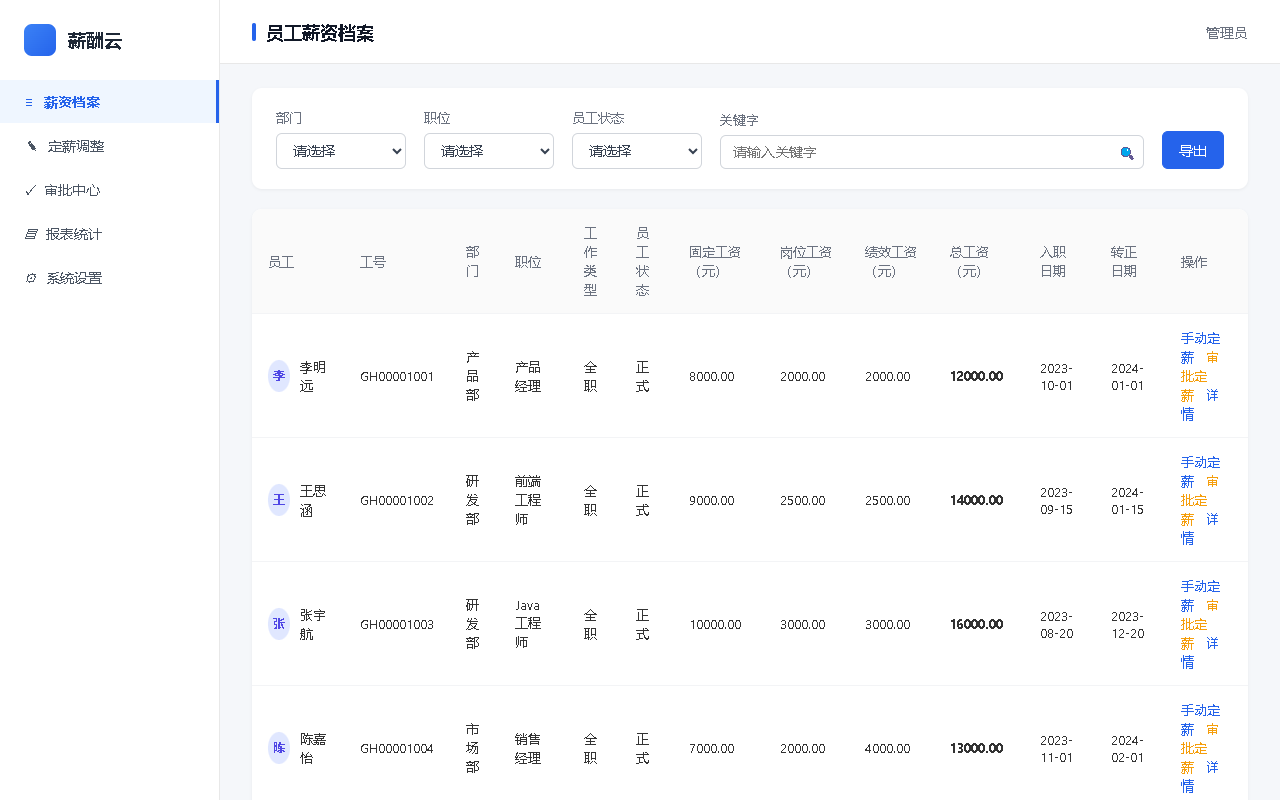Click employee name 李明远
Screen dimensions: 1280x800
click(313, 376)
